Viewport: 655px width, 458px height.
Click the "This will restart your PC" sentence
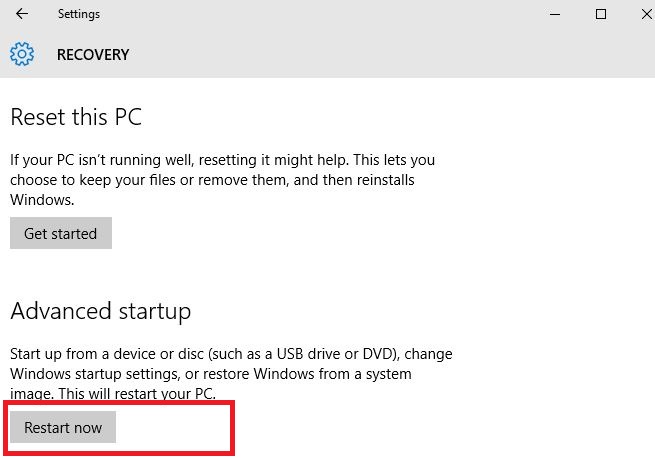137,394
